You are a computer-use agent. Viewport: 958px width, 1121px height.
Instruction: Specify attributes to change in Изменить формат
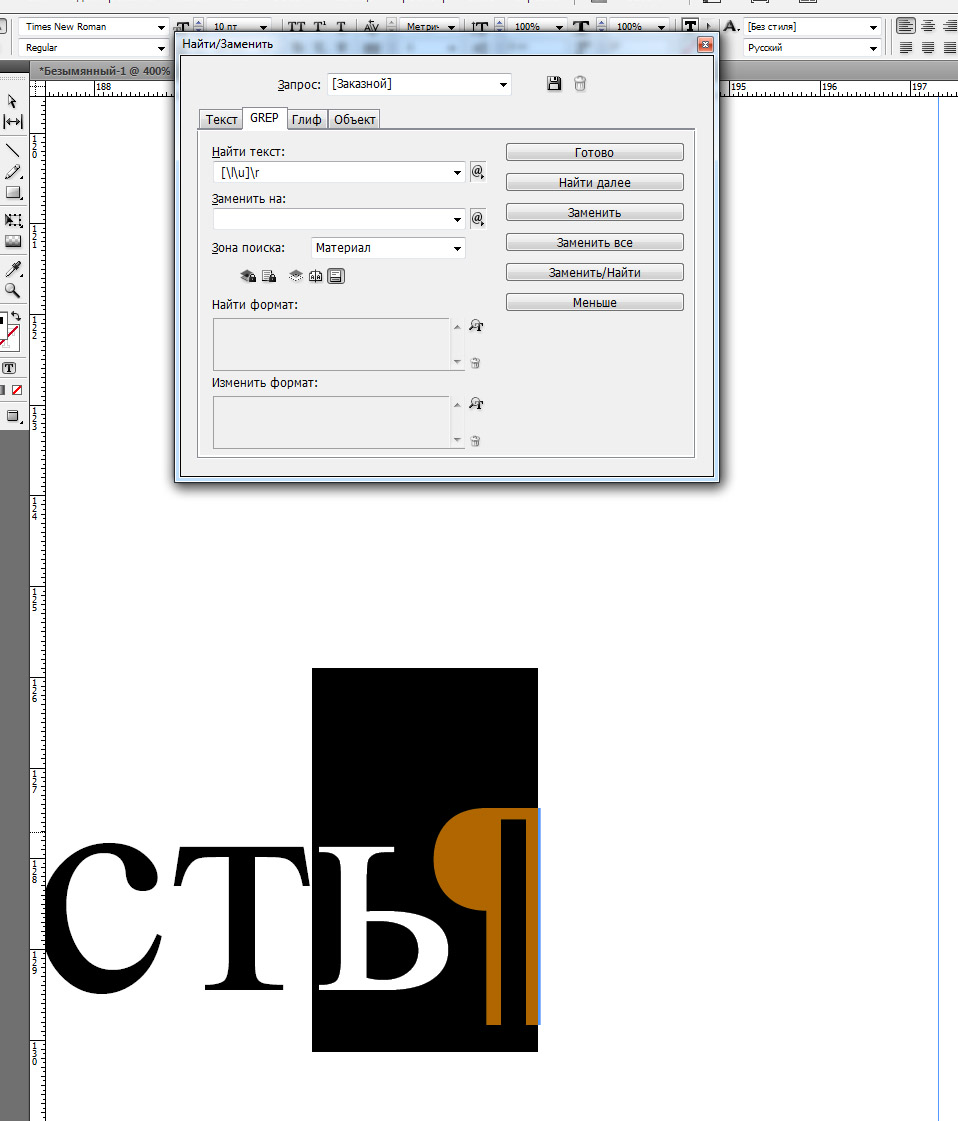tap(476, 404)
